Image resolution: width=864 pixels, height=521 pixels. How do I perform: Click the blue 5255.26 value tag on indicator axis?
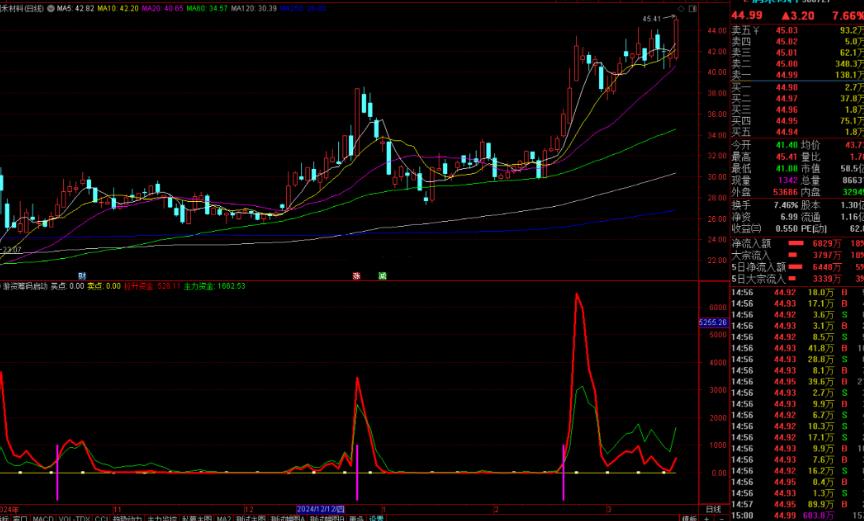(713, 322)
